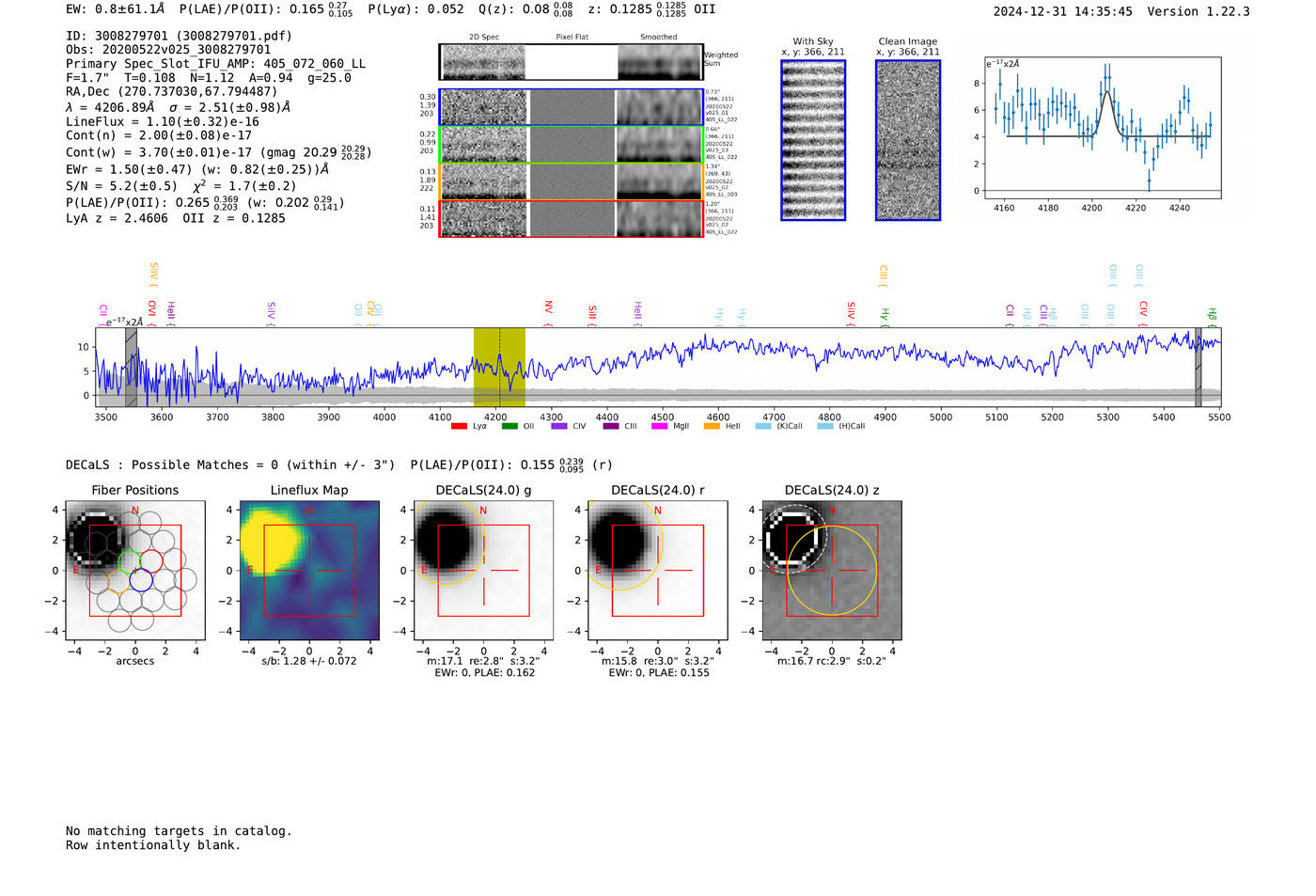The height and width of the screenshot is (896, 1316).
Task: Click the hatched gray band near 5460 Å
Action: (x=1198, y=367)
